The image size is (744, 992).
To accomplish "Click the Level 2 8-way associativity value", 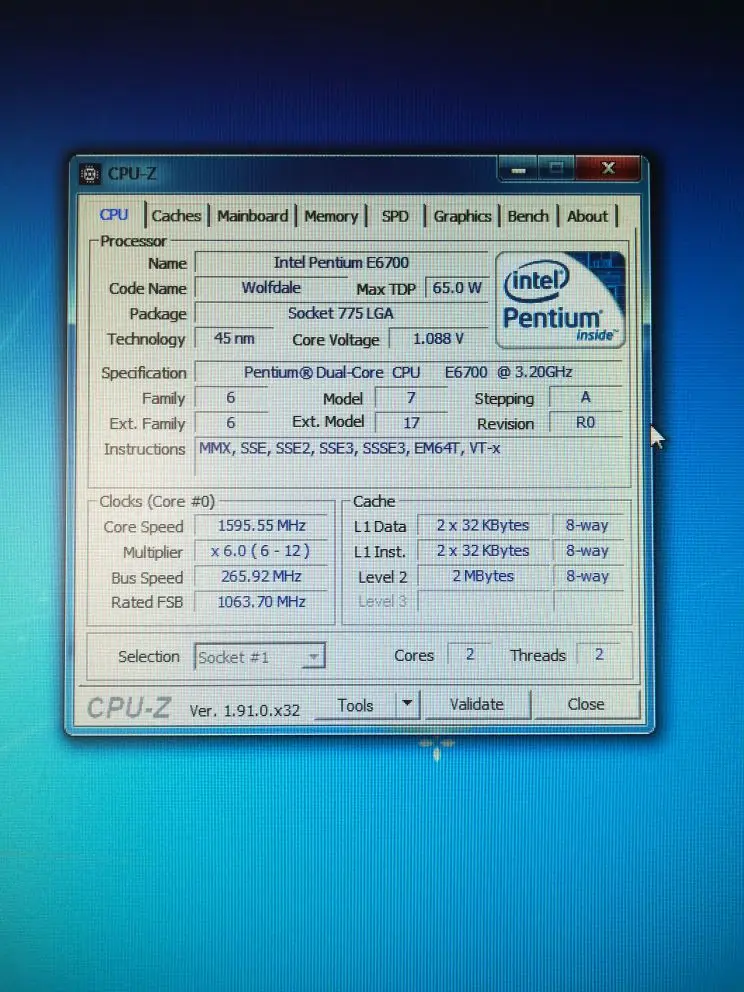I will coord(587,576).
